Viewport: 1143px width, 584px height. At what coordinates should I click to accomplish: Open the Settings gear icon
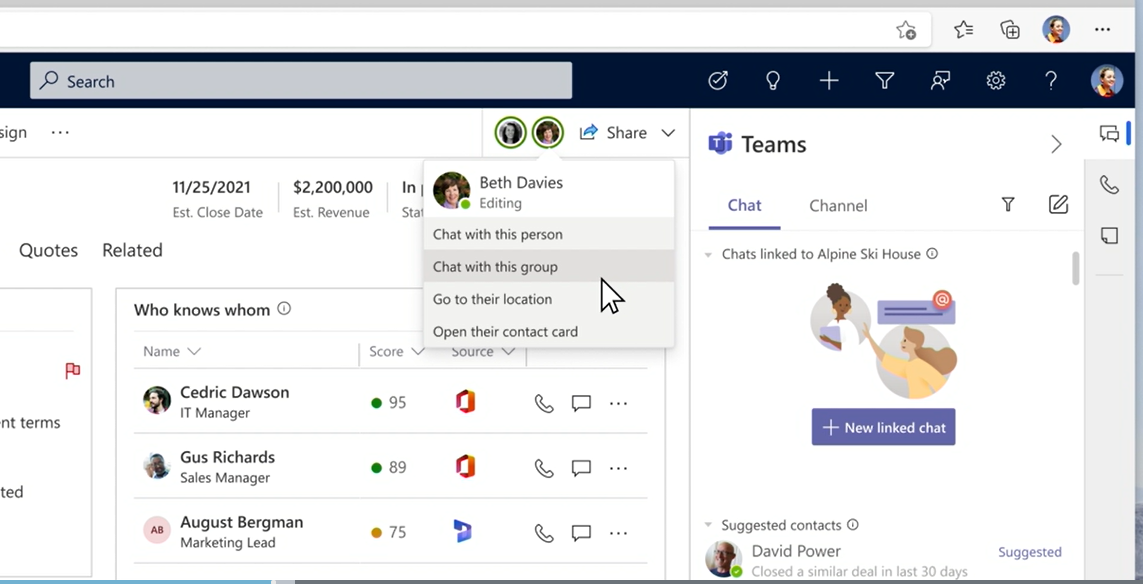tap(996, 80)
